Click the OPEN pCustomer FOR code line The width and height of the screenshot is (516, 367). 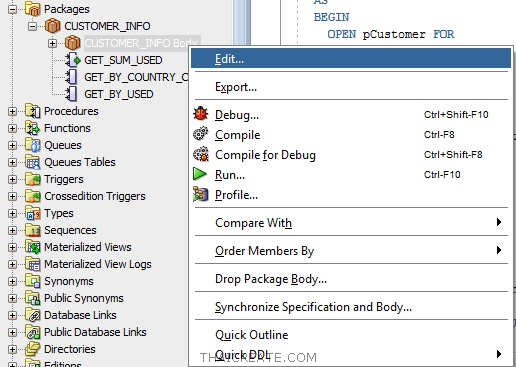tap(391, 34)
